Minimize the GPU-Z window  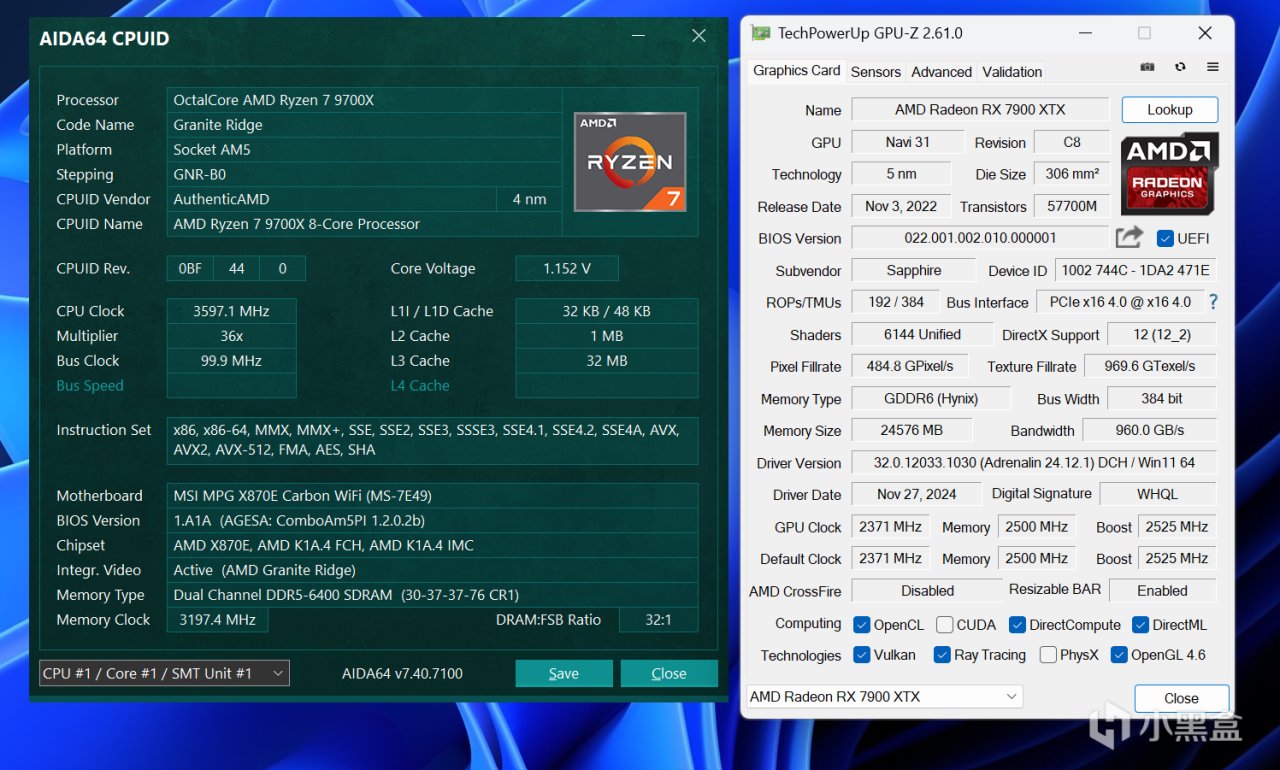1084,33
